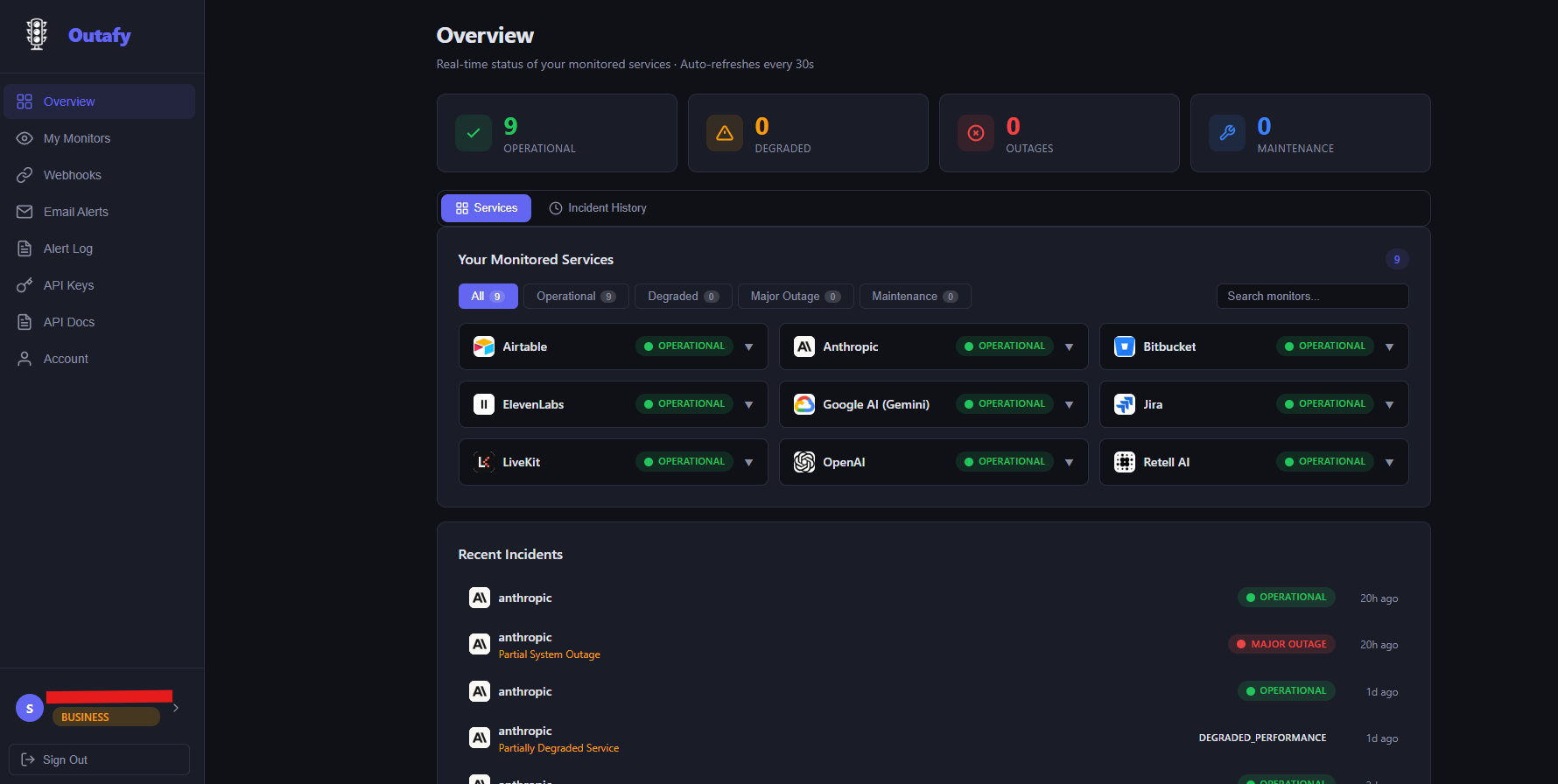Click the Airtable service logo
Viewport: 1558px width, 784px height.
click(x=484, y=346)
